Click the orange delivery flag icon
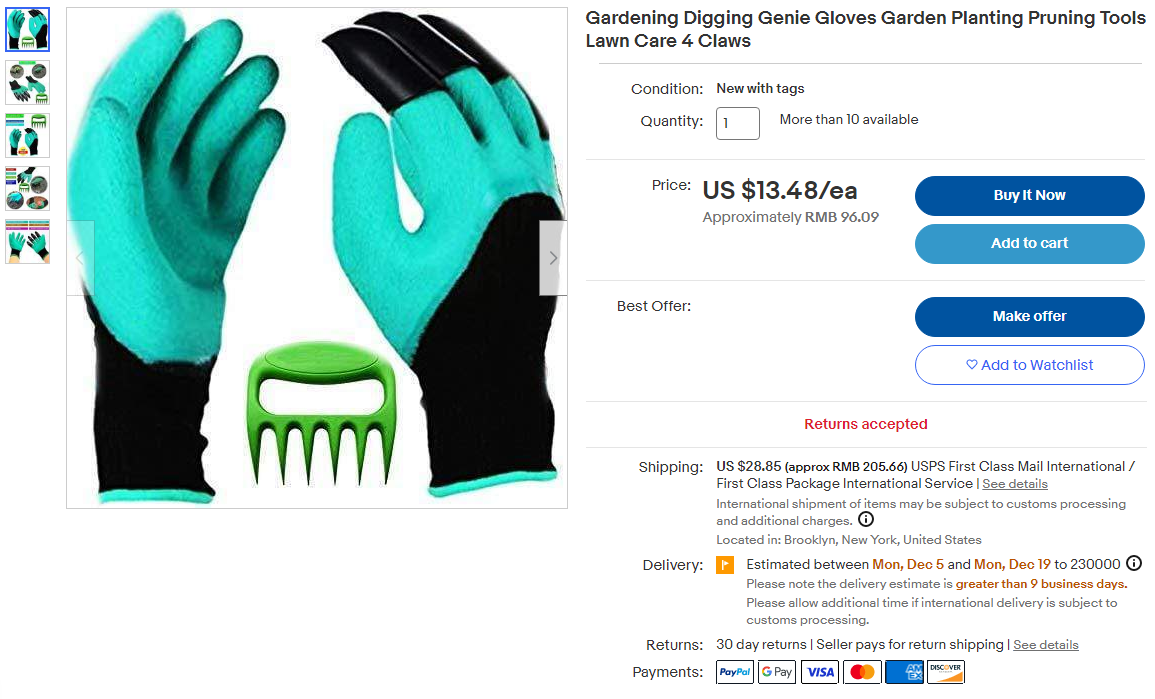1155x699 pixels. click(x=725, y=565)
